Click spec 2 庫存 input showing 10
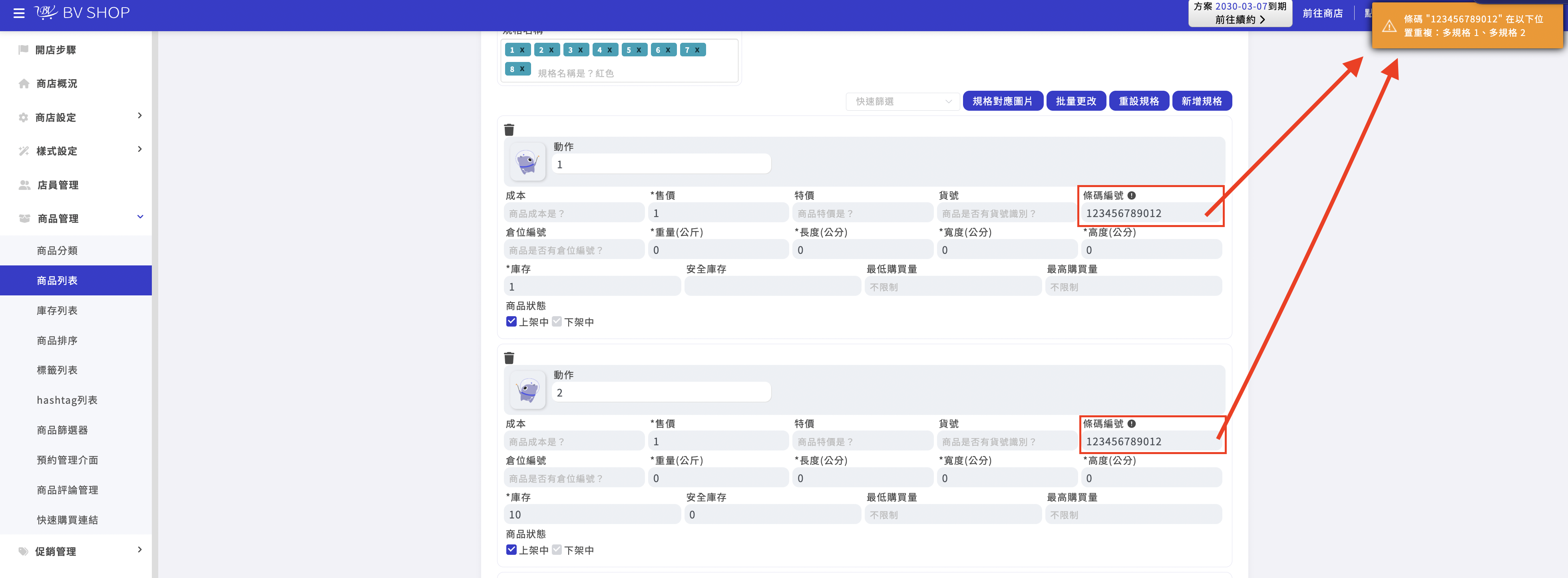The image size is (1568, 578). (x=592, y=515)
